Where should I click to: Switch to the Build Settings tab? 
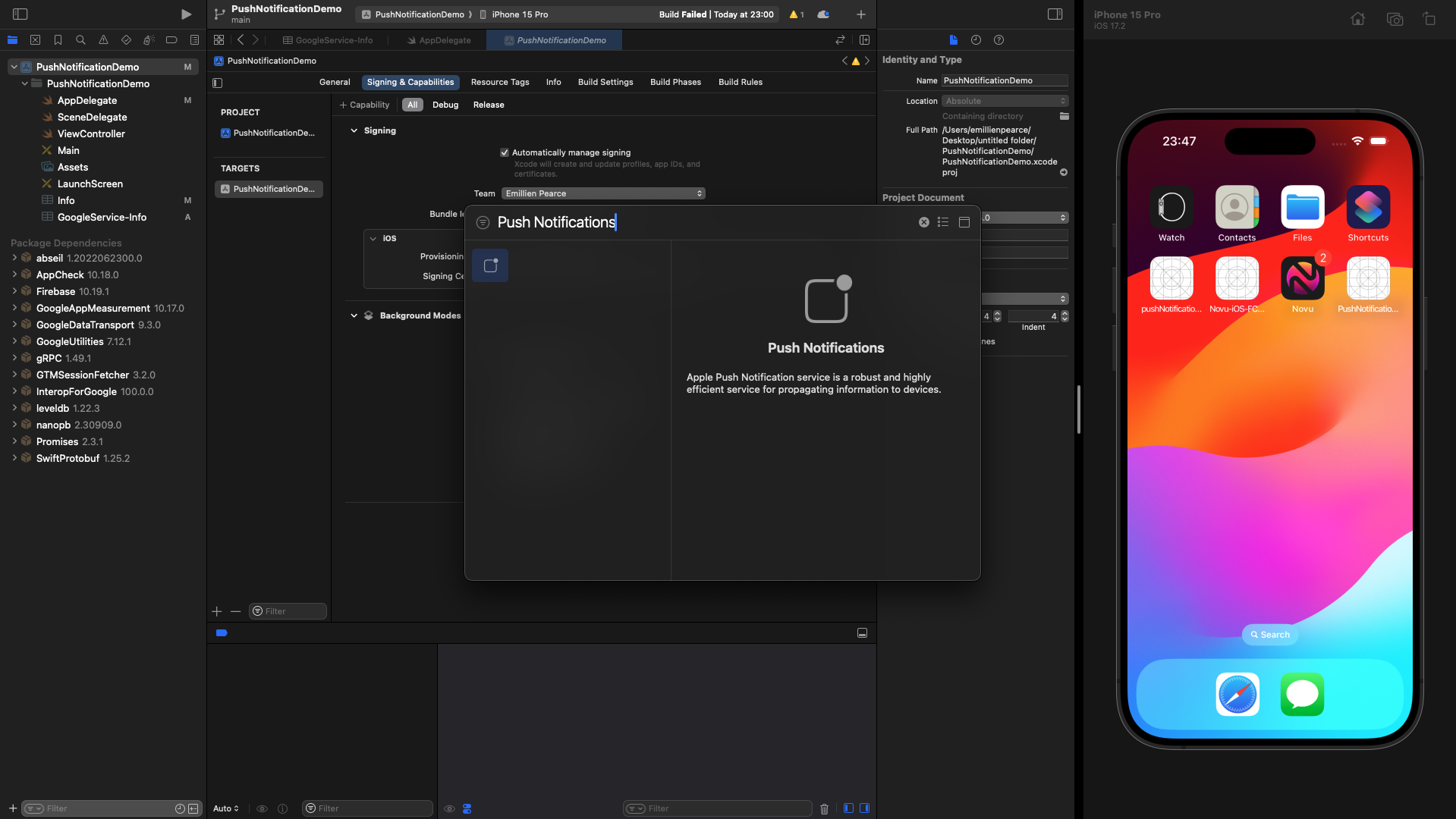tap(605, 82)
